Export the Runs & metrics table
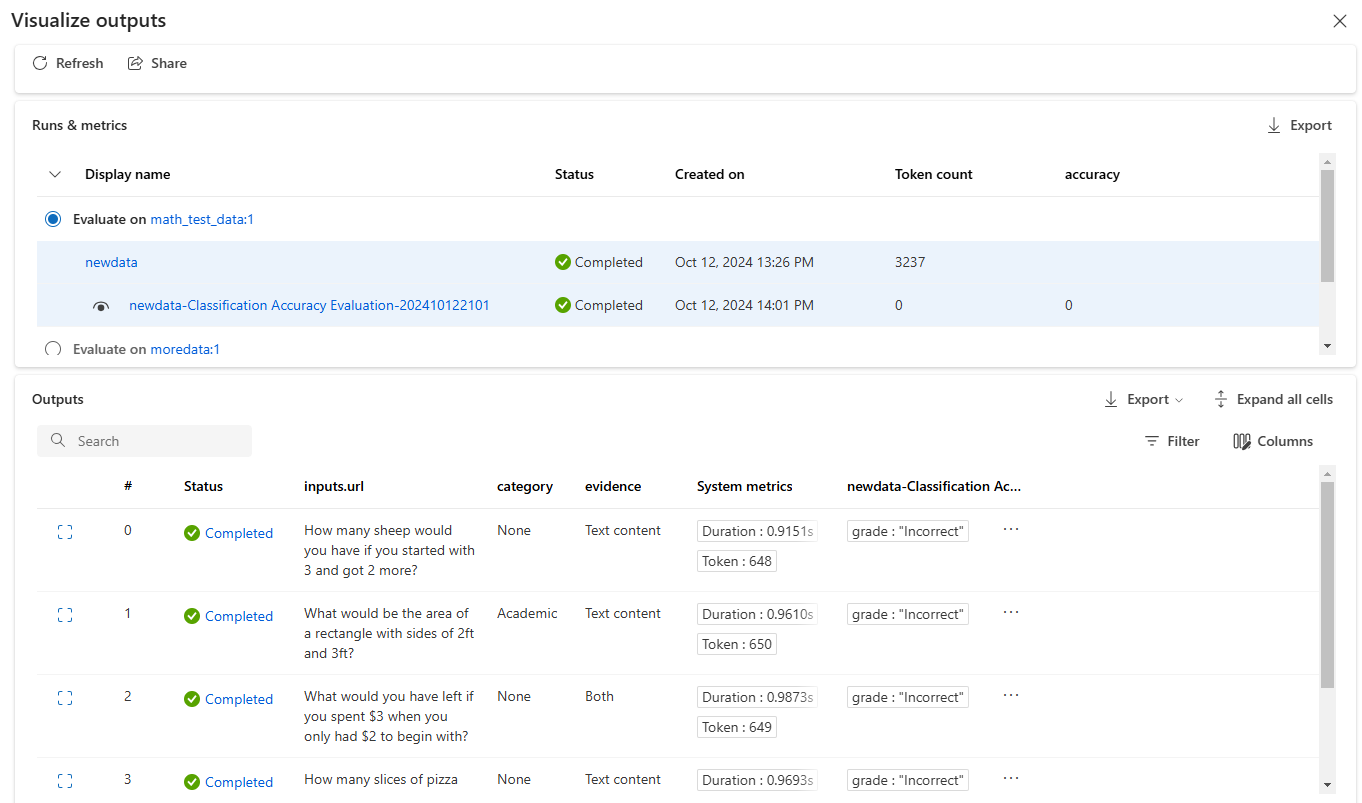1362x803 pixels. (1299, 125)
